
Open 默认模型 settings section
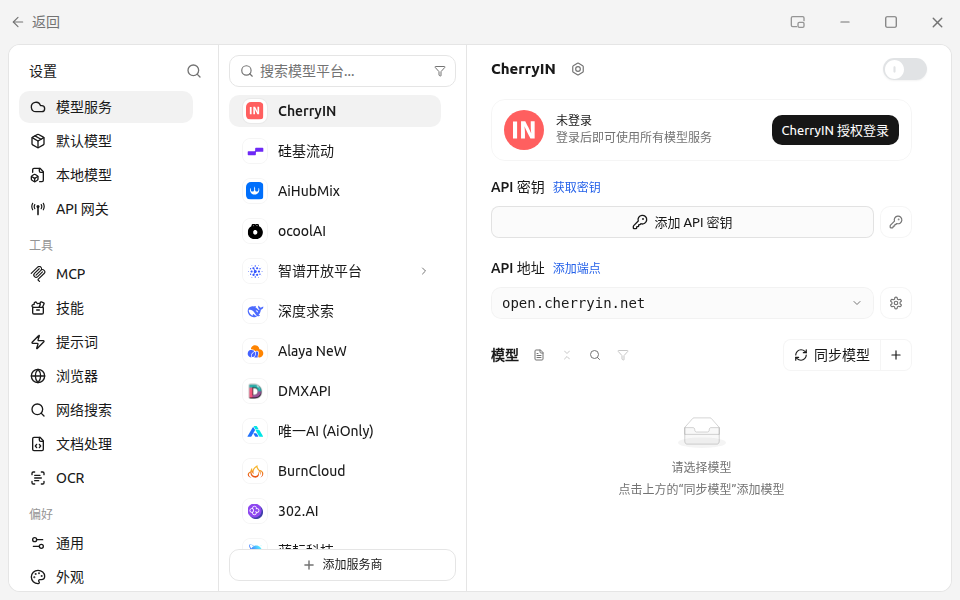coord(106,141)
